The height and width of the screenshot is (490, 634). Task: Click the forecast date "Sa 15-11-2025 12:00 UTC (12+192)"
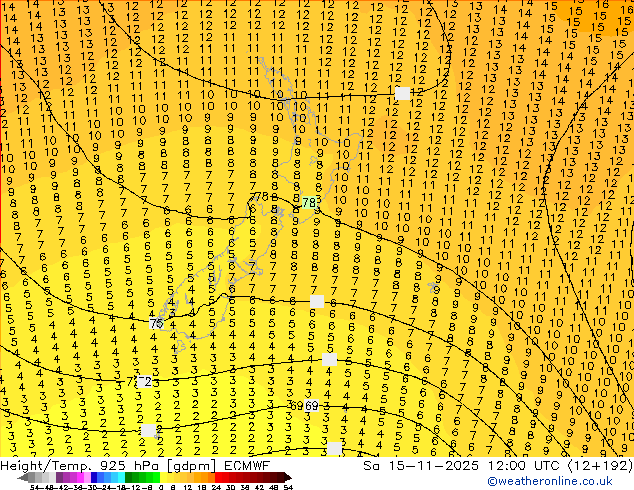coord(498,465)
